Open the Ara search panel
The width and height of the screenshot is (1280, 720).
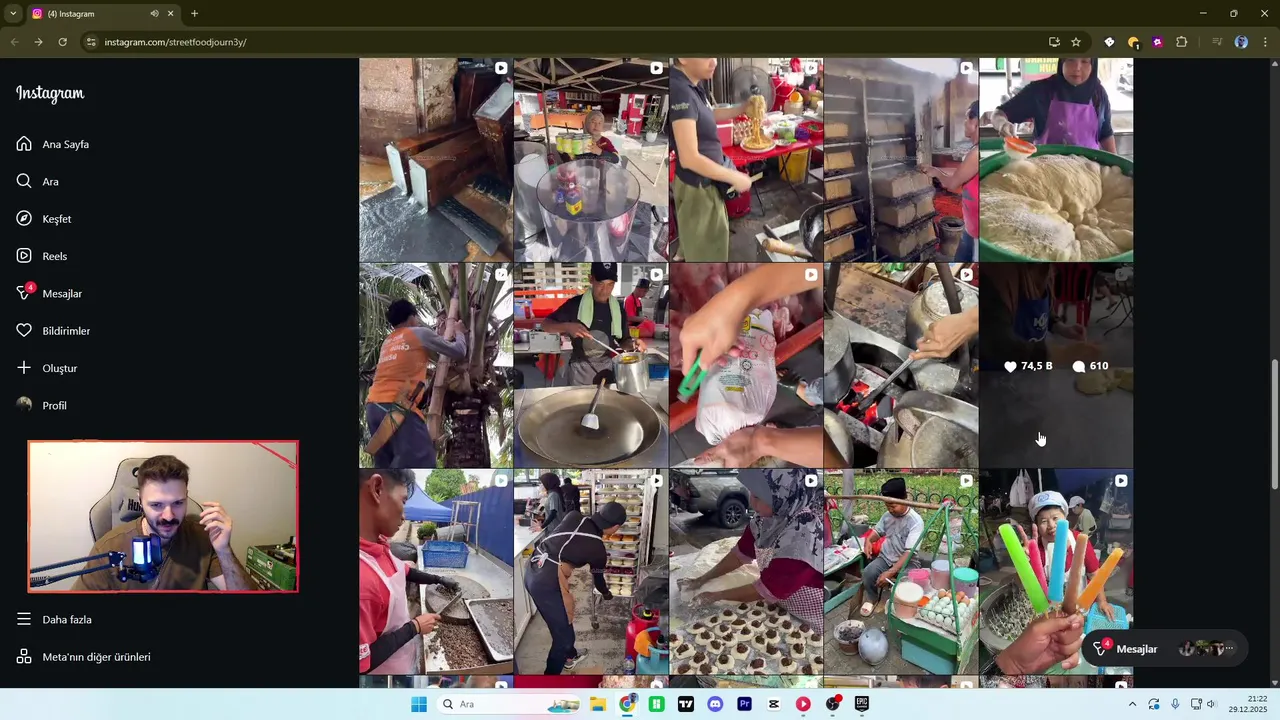click(37, 181)
